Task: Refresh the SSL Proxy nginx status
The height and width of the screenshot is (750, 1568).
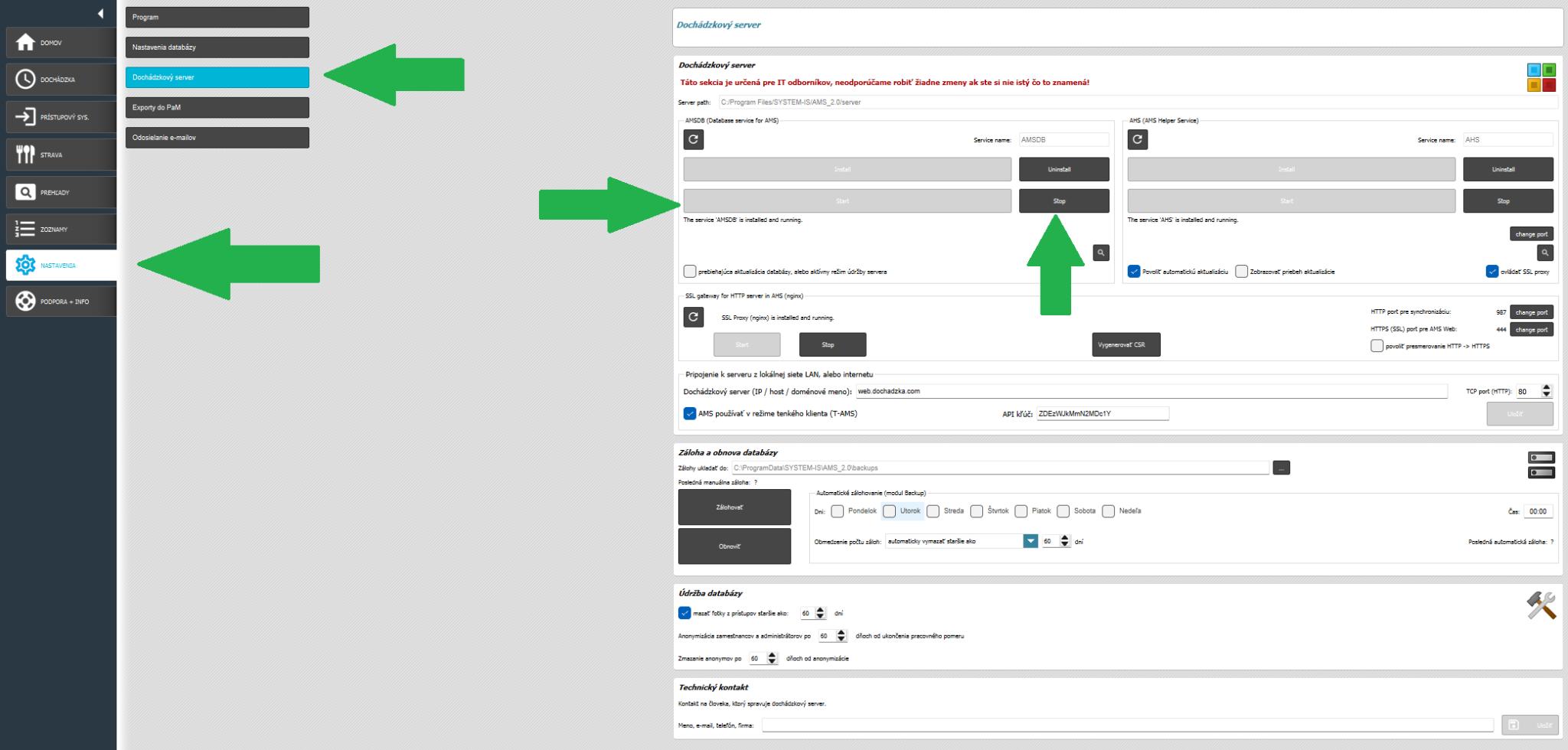Action: coord(693,317)
